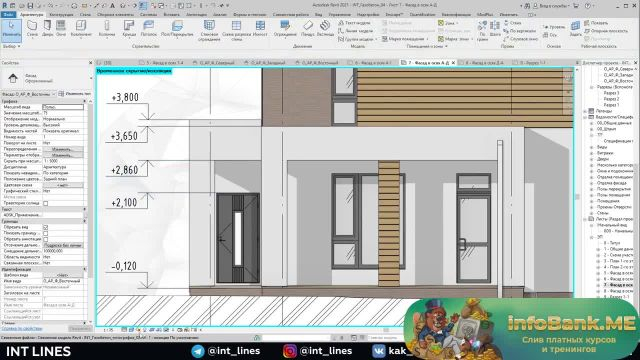Open the Выбор dropdown under Изменить

(x=11, y=46)
